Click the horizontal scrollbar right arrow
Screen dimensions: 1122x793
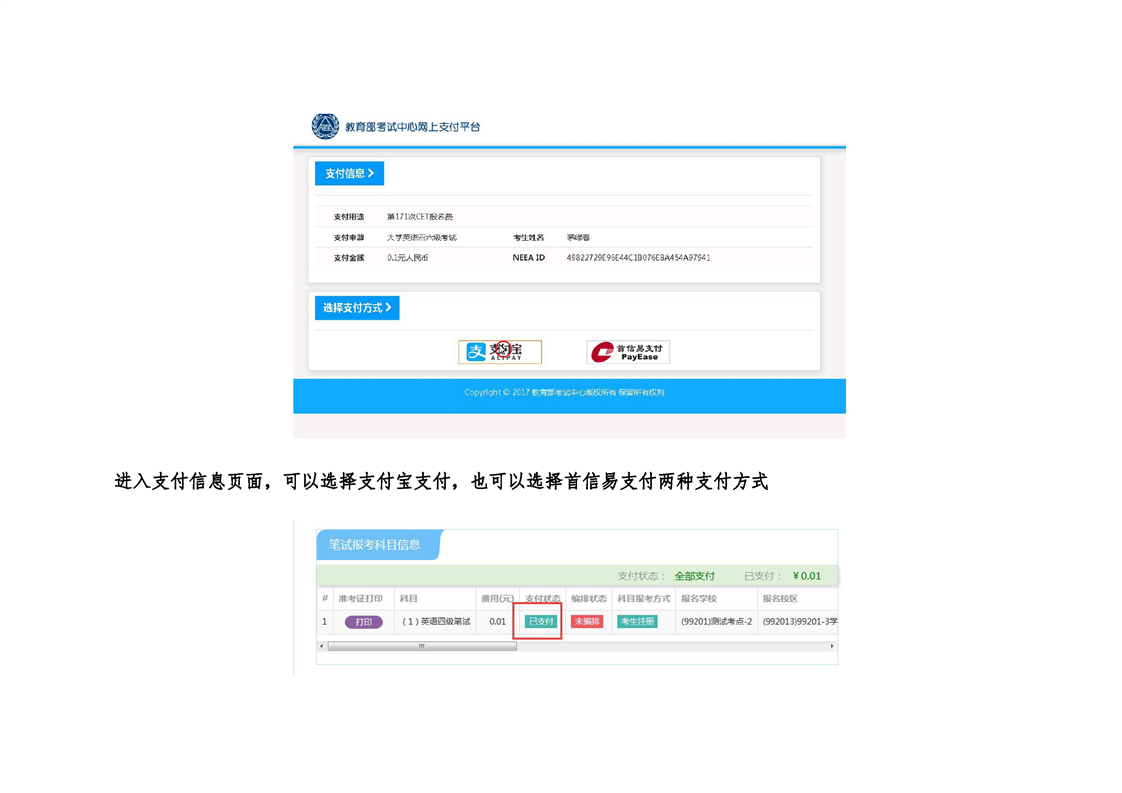point(832,646)
